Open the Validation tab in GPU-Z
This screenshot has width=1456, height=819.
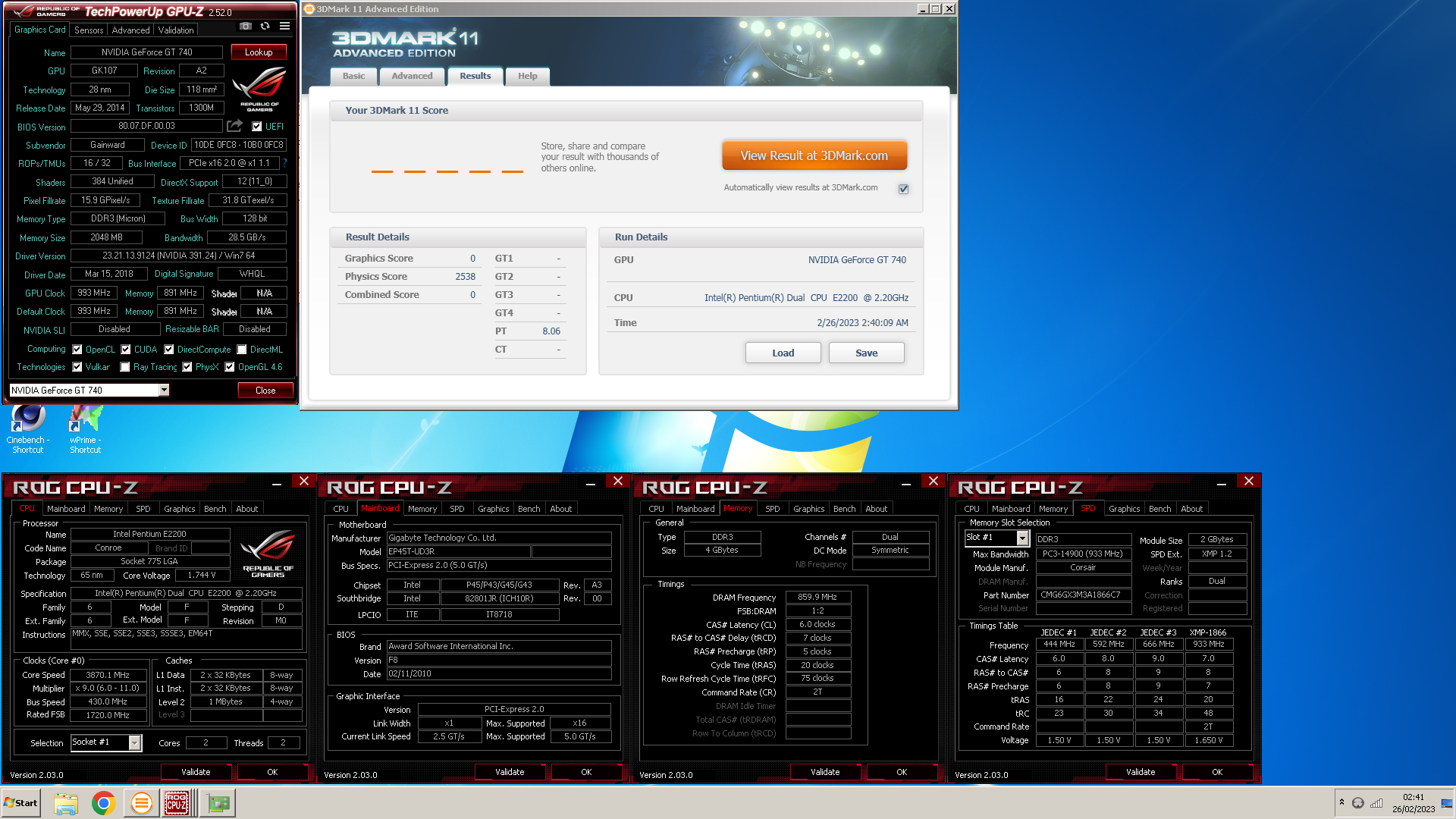pos(176,30)
